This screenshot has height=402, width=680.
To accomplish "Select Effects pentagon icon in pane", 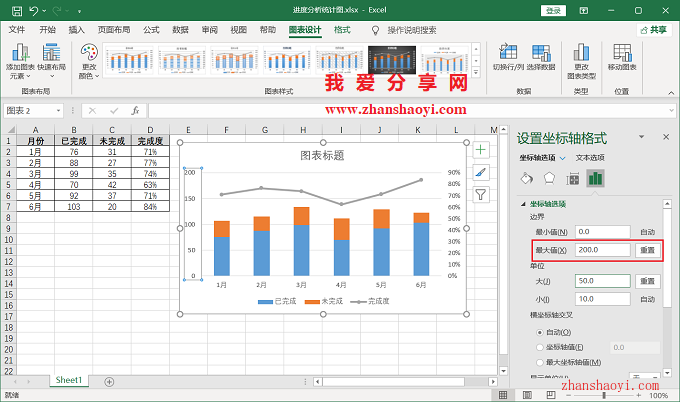I will pyautogui.click(x=549, y=178).
